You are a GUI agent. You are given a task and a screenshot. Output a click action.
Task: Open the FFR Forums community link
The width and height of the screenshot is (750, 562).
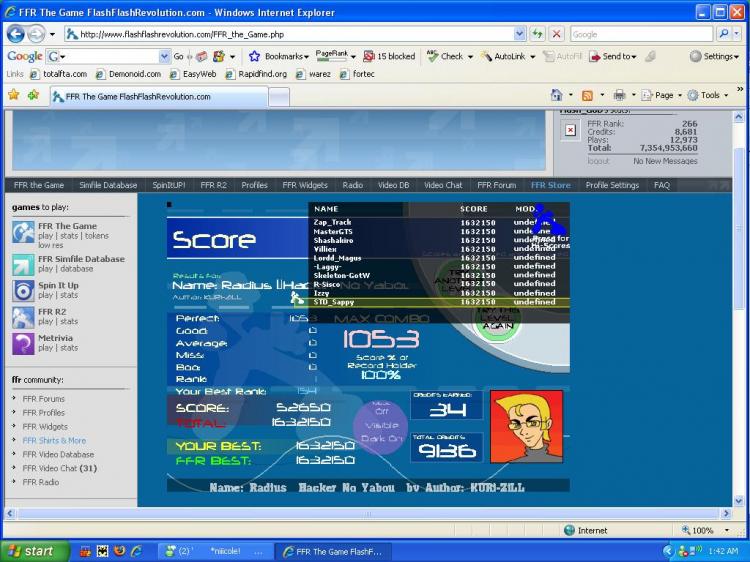point(43,399)
